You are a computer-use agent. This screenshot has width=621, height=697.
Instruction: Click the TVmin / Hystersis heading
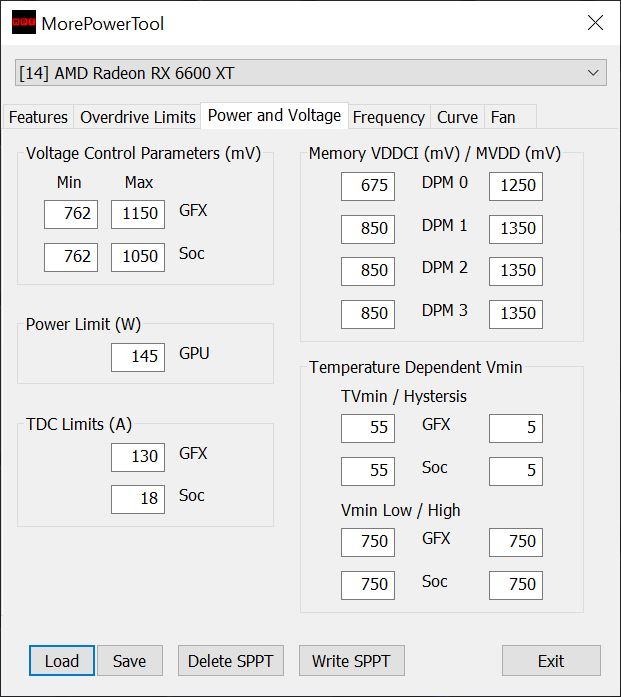404,396
